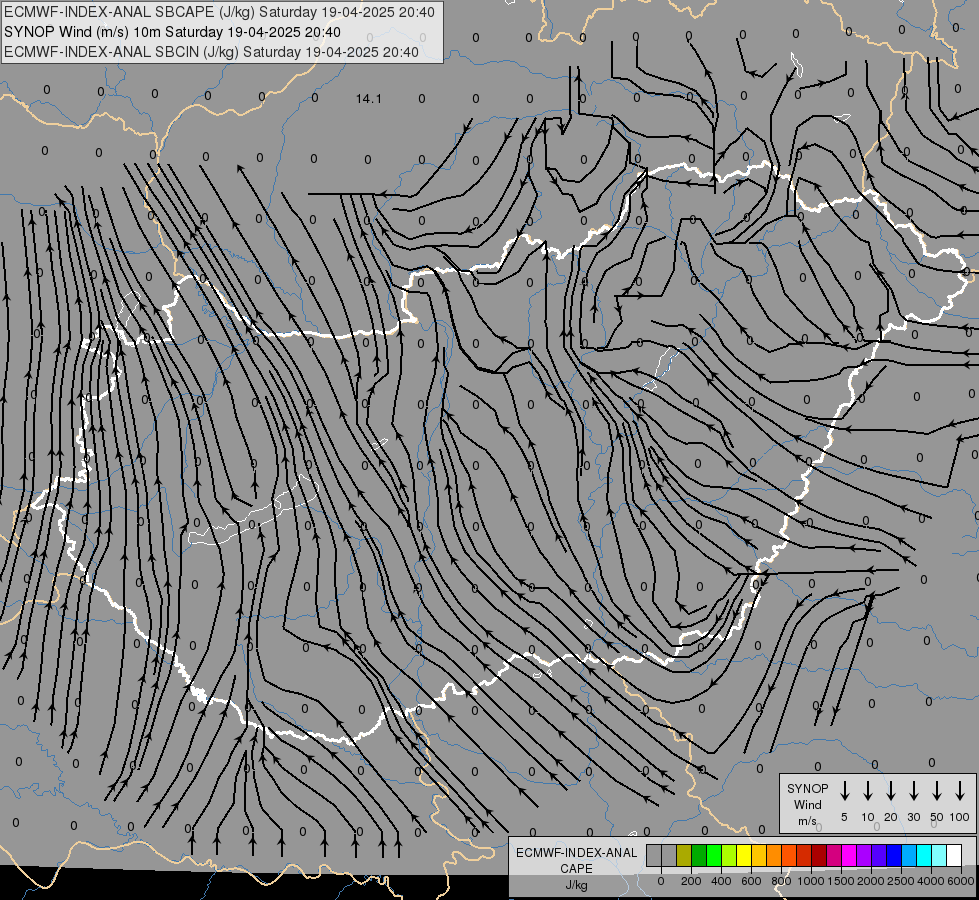Click the wind legend arrow above 50
This screenshot has width=979, height=900.
937,791
